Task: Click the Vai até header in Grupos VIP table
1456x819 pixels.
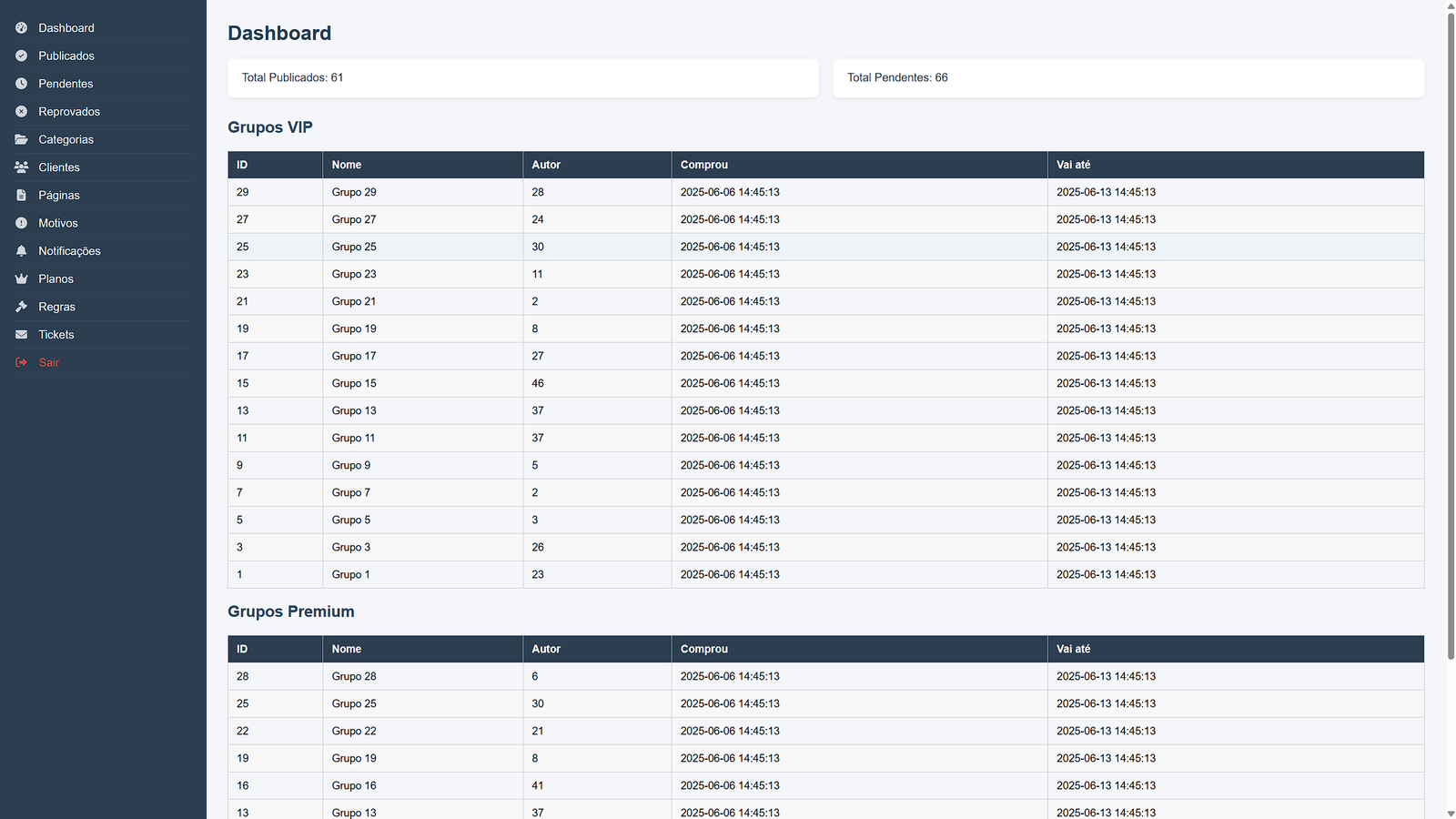Action: 1236,165
